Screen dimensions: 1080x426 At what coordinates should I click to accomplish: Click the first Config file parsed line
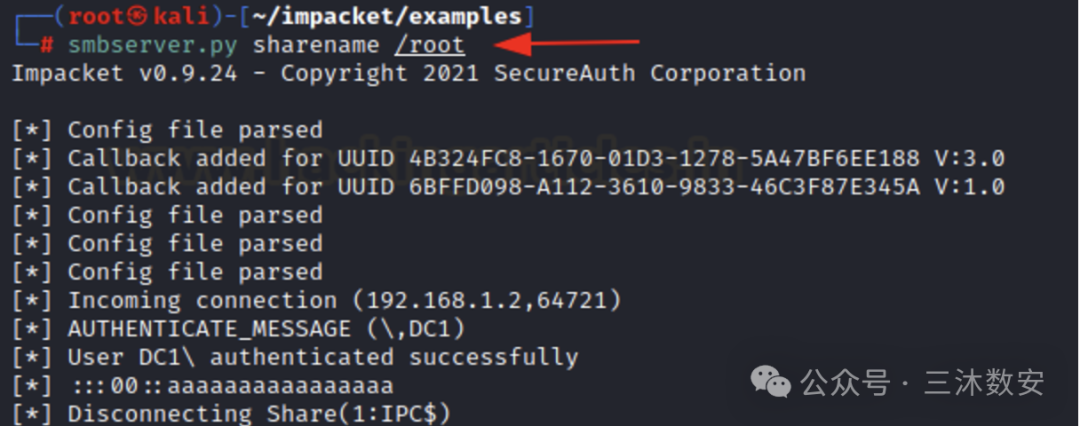tap(167, 130)
